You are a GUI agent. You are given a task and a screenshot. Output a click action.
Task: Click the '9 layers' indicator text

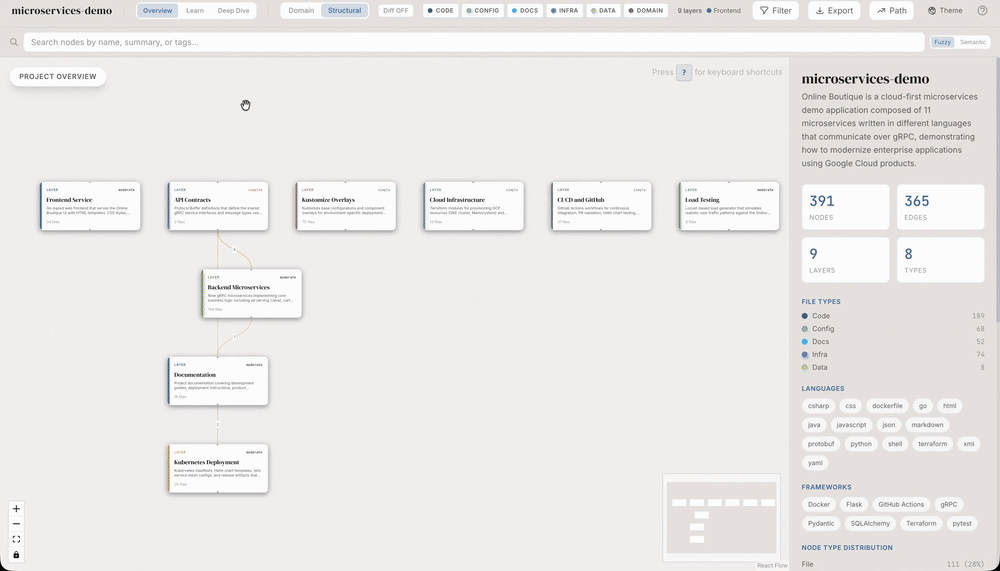click(x=689, y=11)
